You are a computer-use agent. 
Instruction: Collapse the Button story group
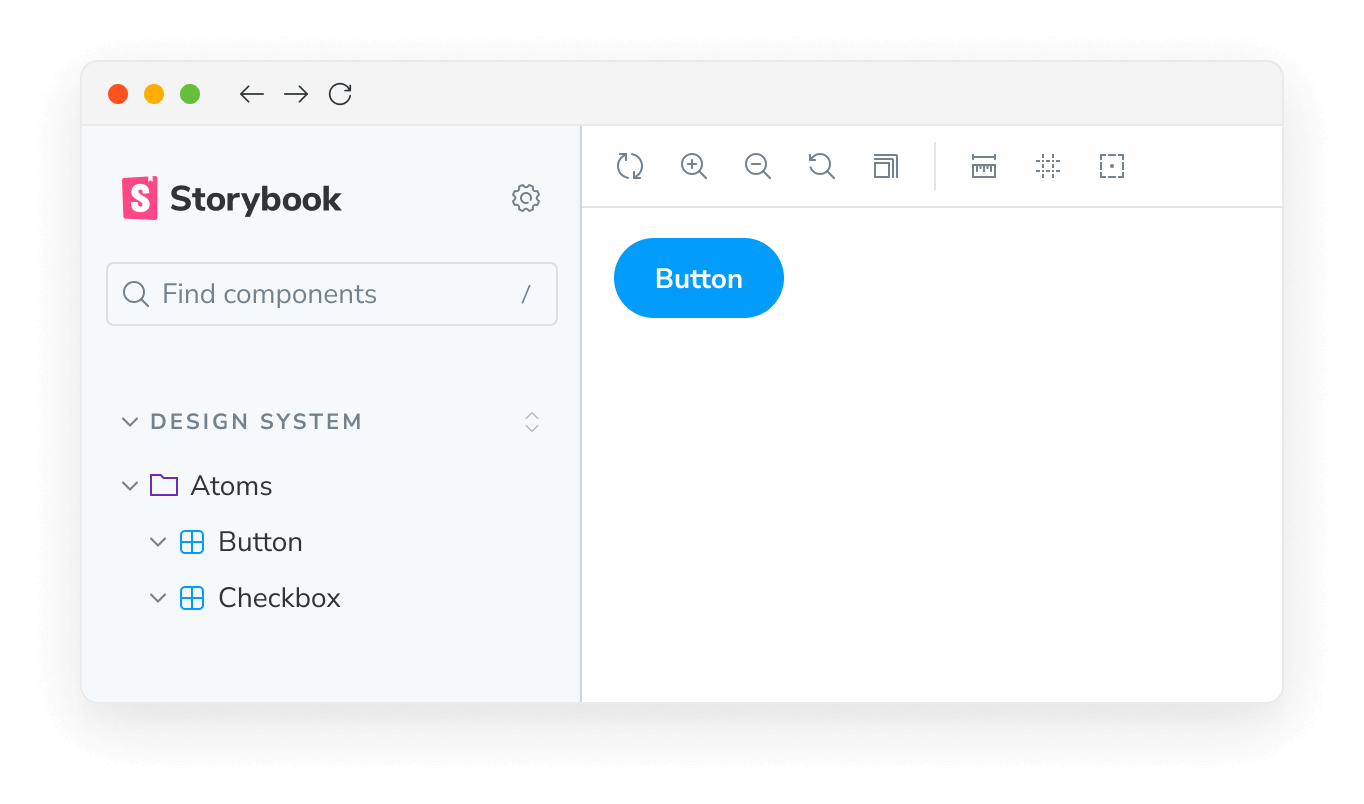158,541
